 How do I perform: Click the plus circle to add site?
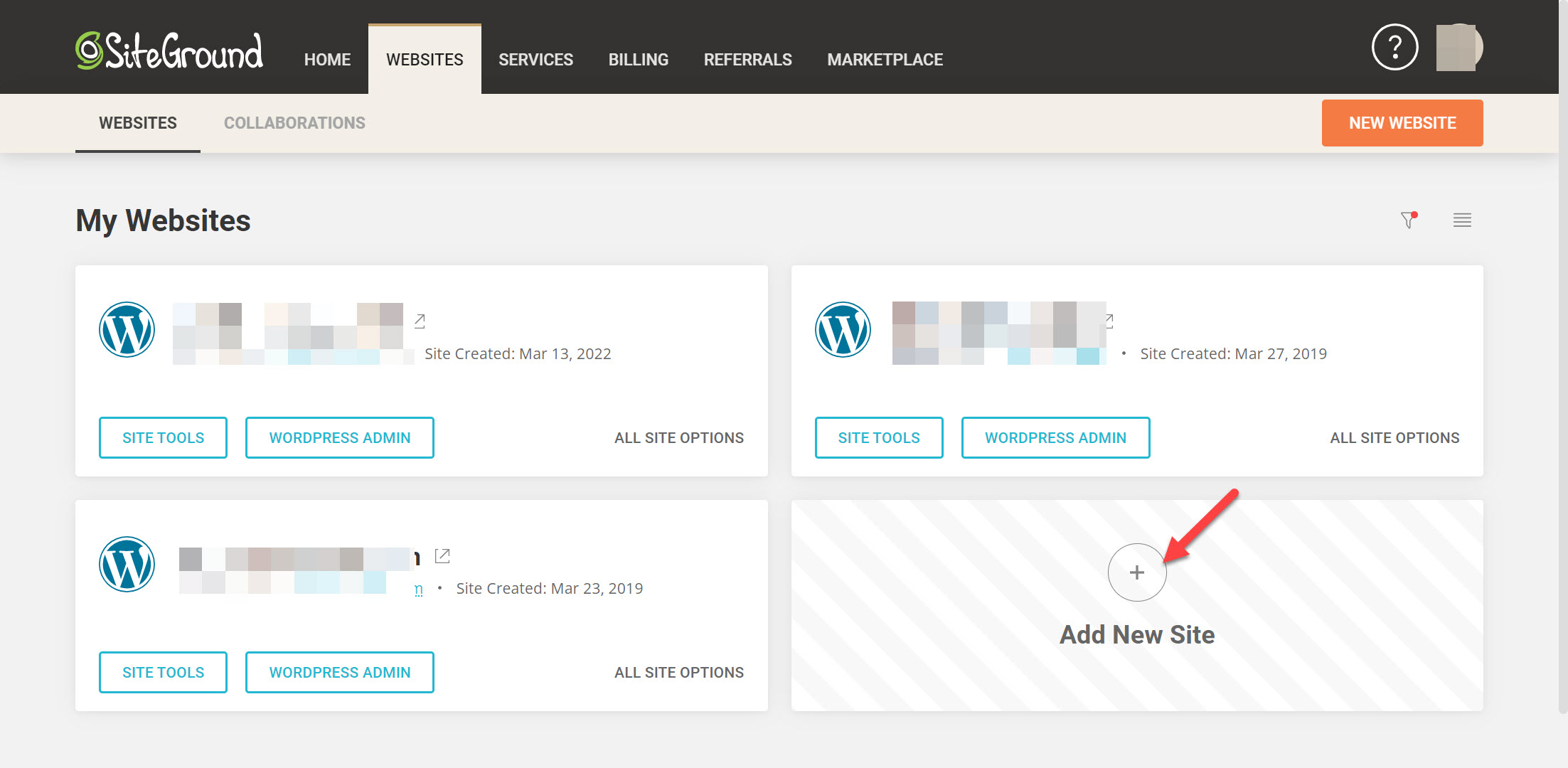click(x=1137, y=572)
